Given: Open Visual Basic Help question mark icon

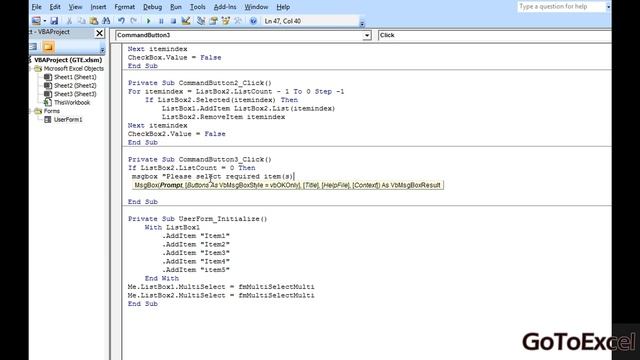Looking at the screenshot, I should pyautogui.click(x=253, y=21).
